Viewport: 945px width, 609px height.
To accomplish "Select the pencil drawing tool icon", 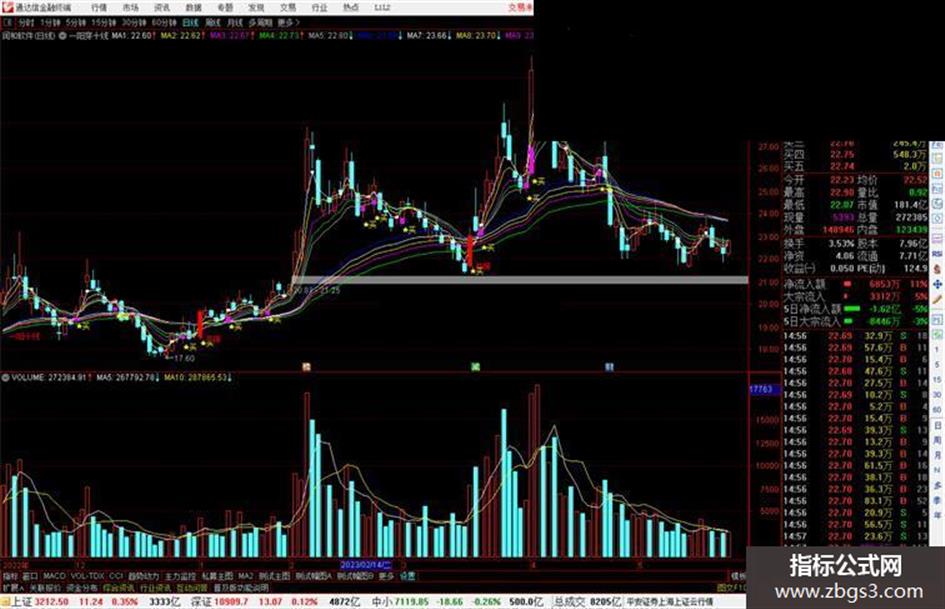I will (x=937, y=300).
